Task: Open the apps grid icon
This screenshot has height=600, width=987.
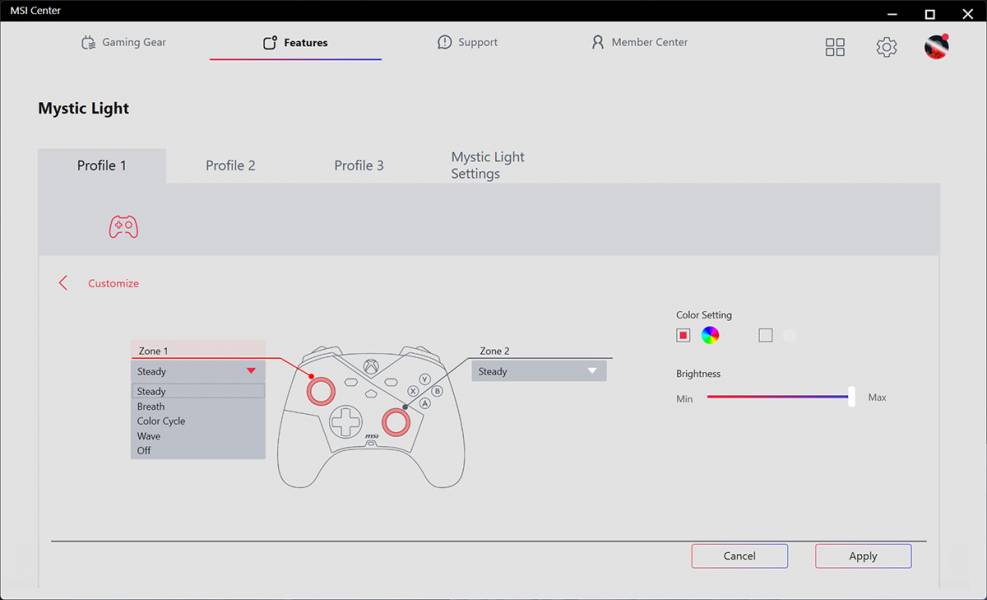Action: 835,47
